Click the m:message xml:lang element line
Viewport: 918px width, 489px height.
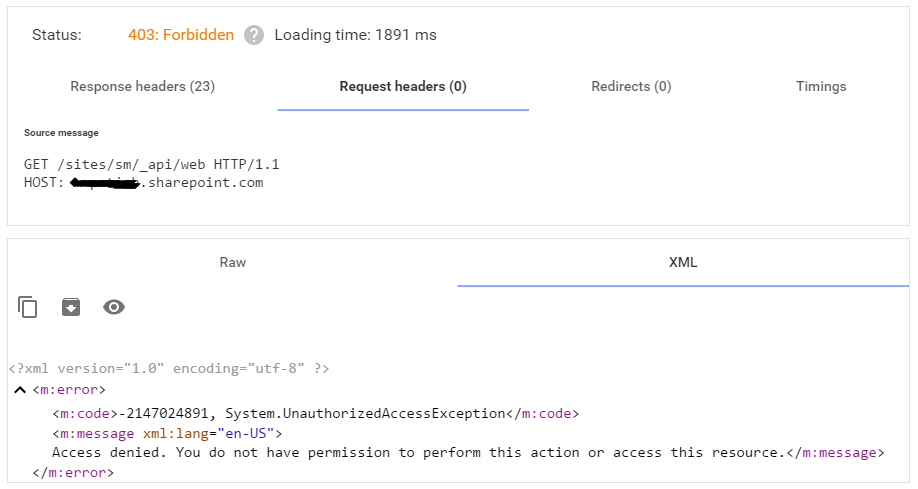pyautogui.click(x=167, y=433)
